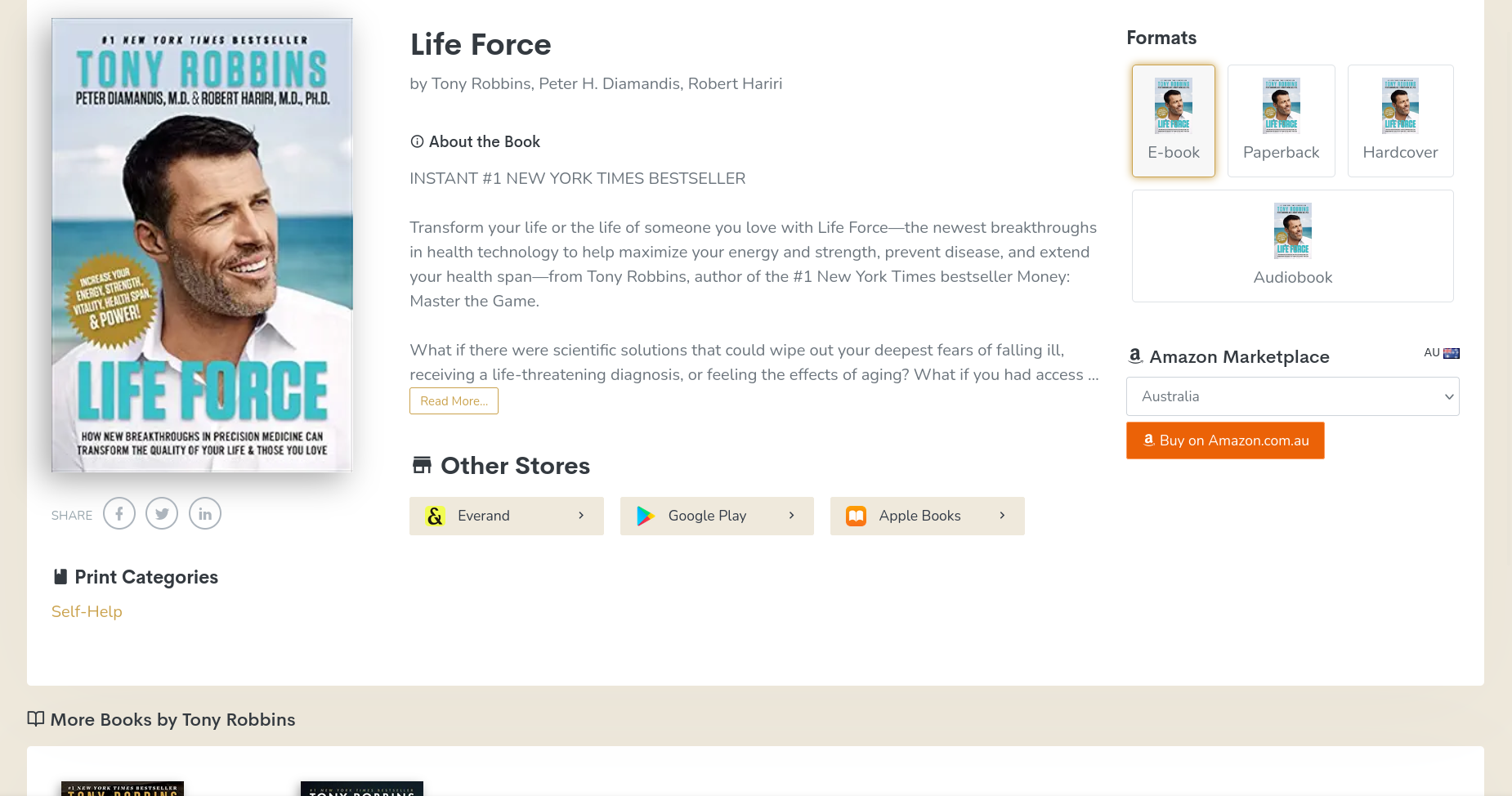
Task: Choose the Hardcover format
Action: 1400,121
